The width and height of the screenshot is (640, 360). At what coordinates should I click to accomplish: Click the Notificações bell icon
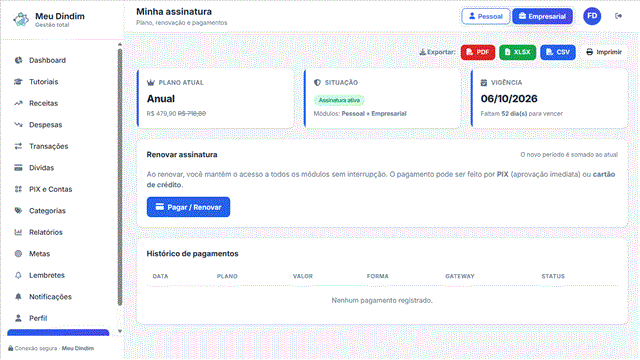tap(18, 297)
